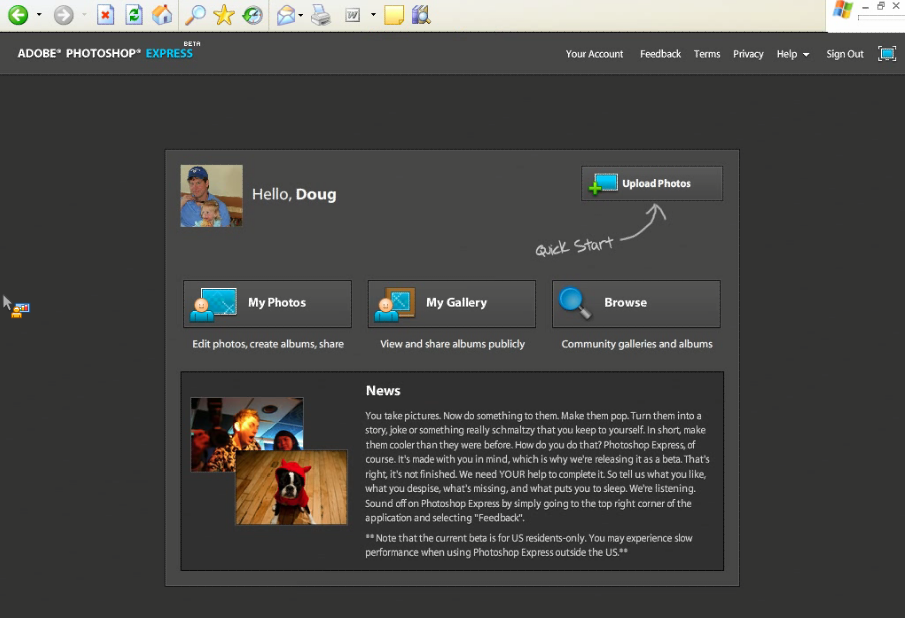The height and width of the screenshot is (618, 905).
Task: Open the Terms link
Action: 706,54
